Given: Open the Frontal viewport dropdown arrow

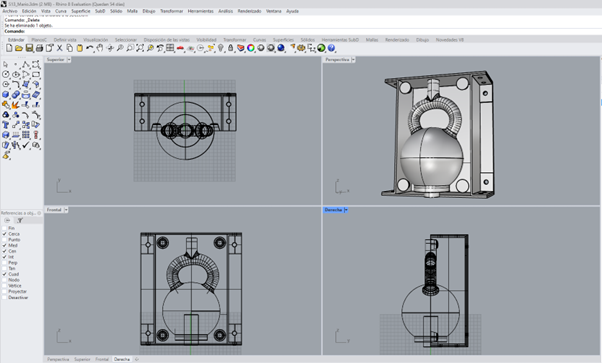Looking at the screenshot, I should 66,210.
